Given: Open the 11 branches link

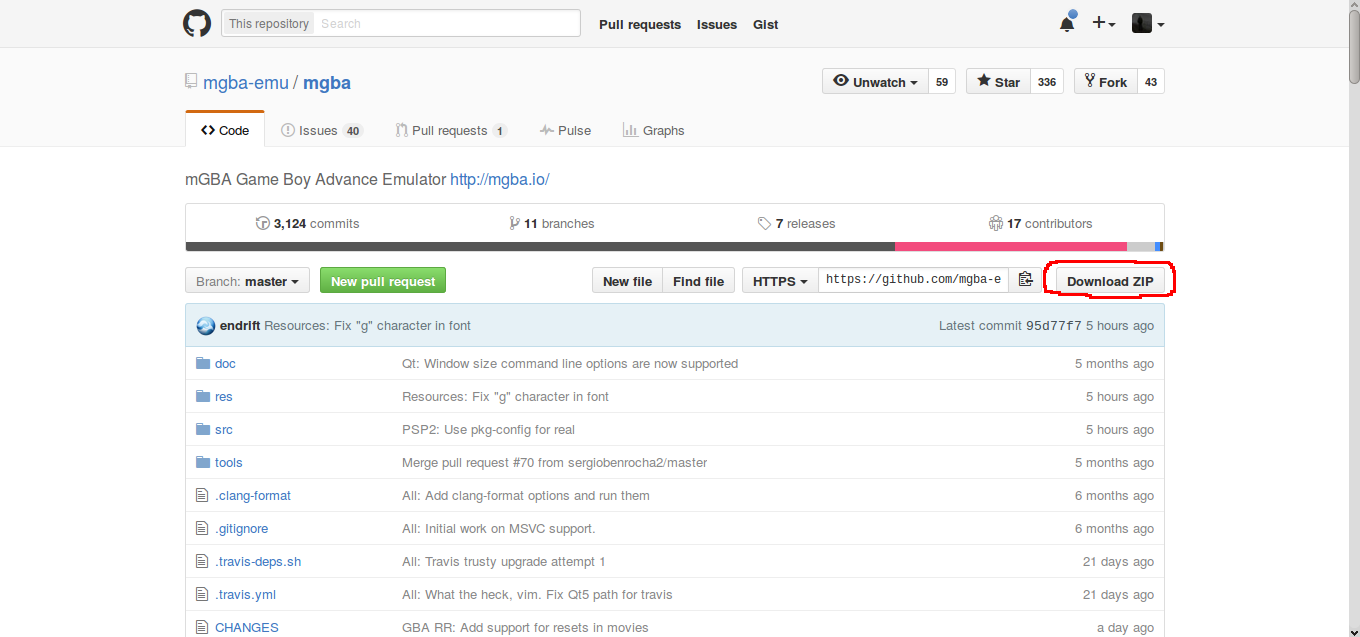Looking at the screenshot, I should click(x=552, y=223).
